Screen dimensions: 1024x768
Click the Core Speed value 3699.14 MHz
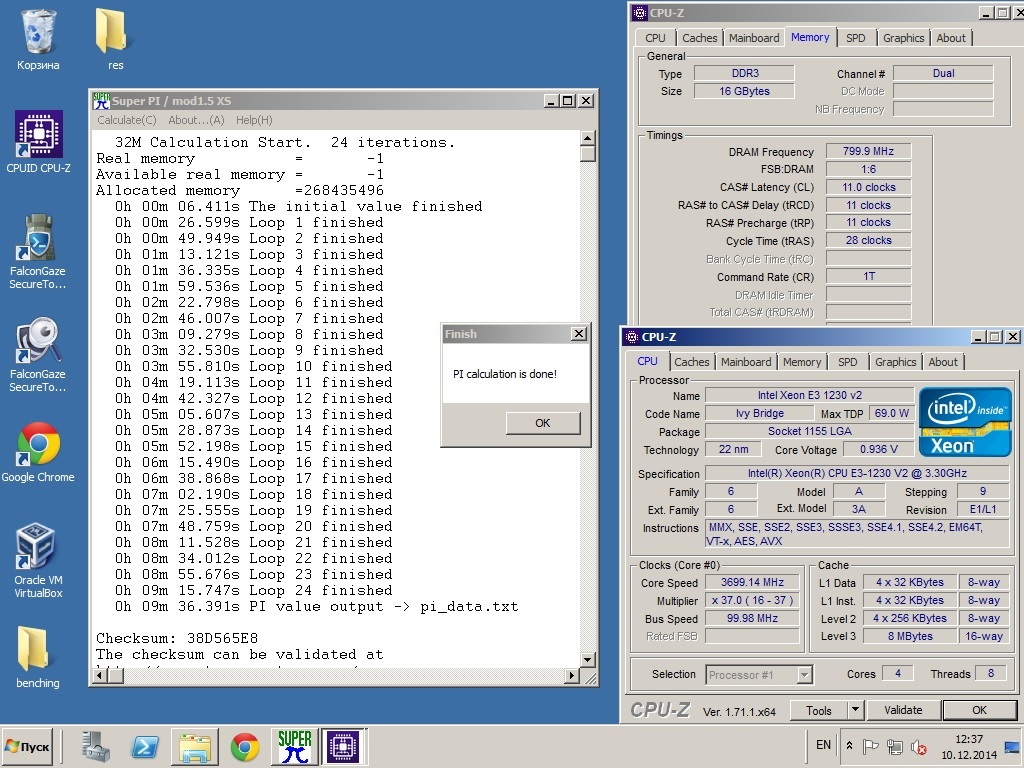pos(752,582)
